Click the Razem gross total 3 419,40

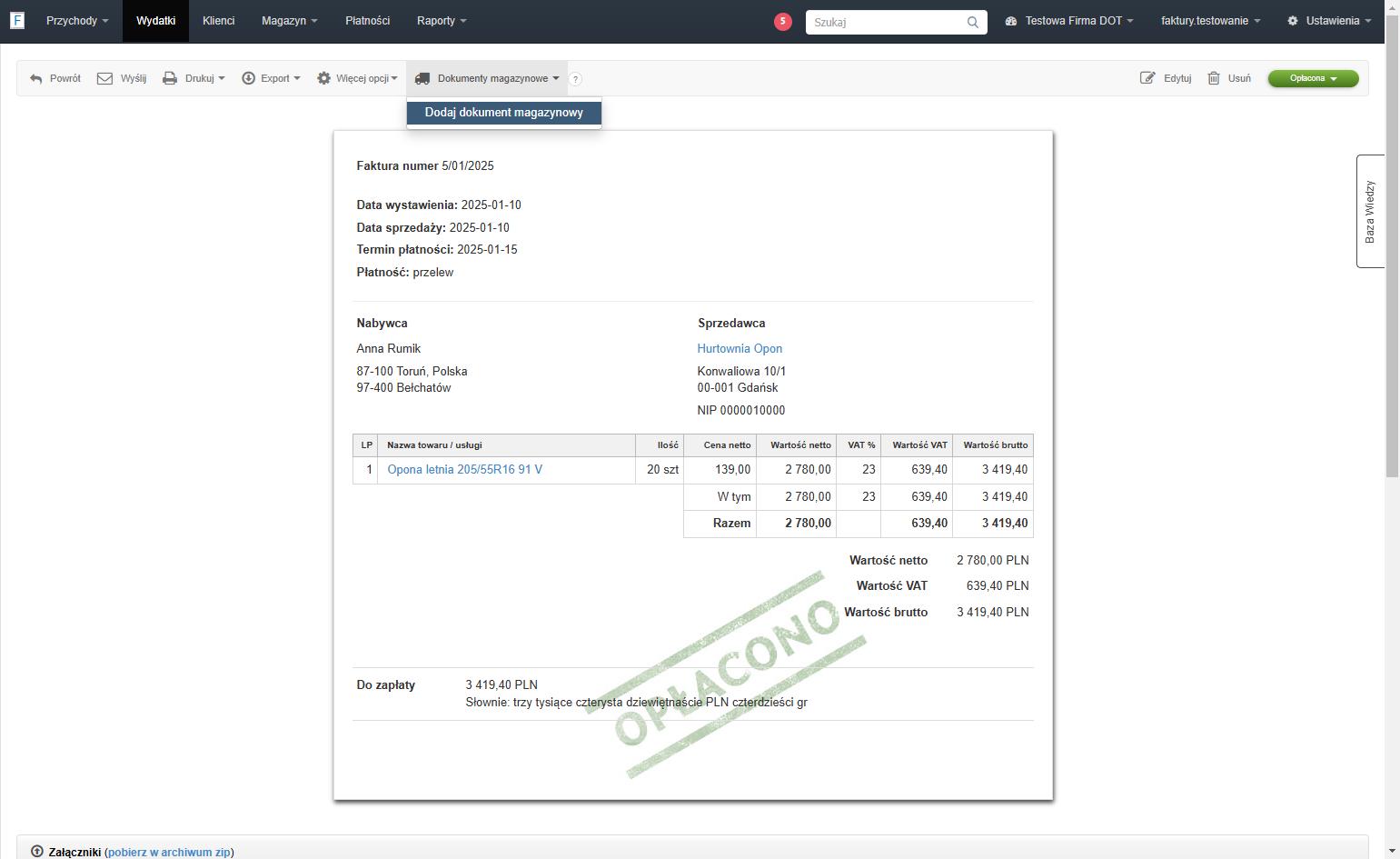pyautogui.click(x=1005, y=524)
